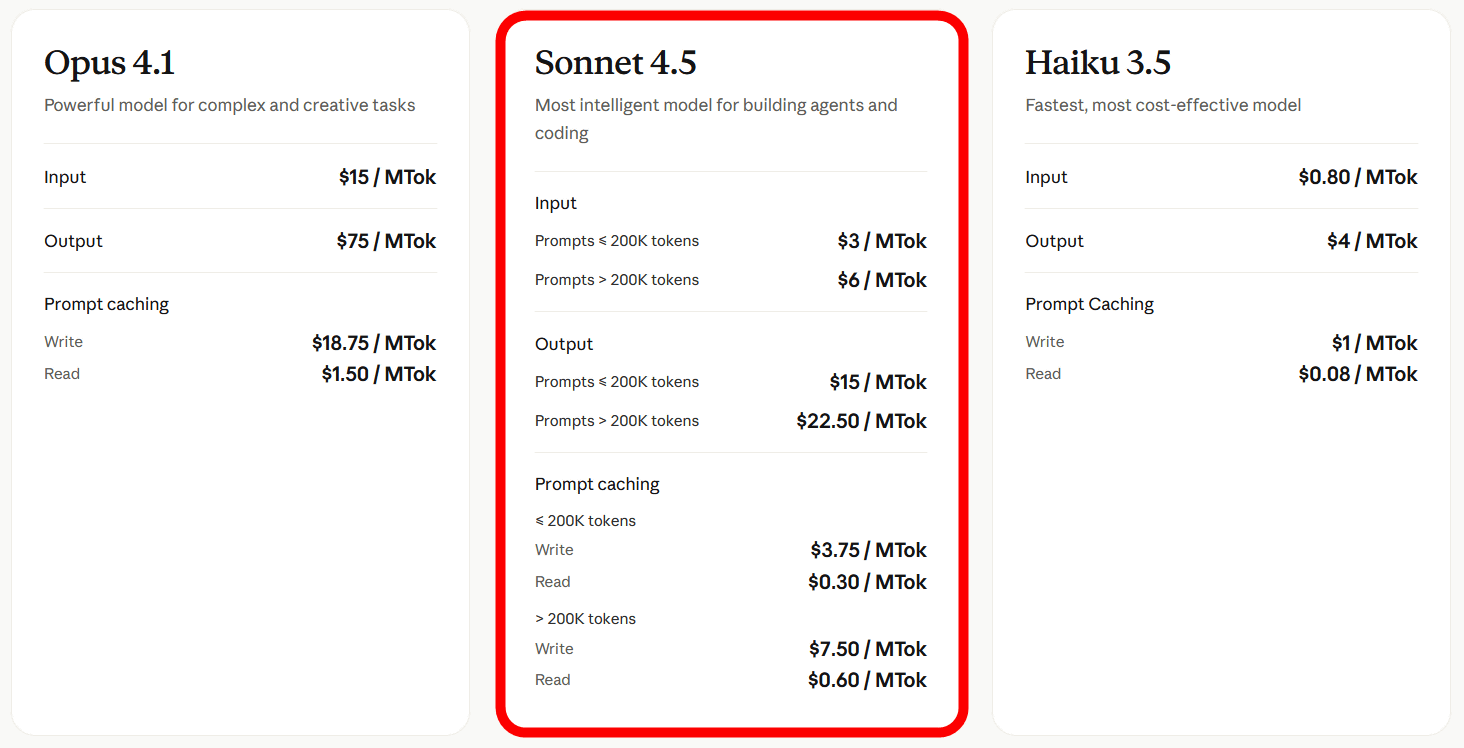The height and width of the screenshot is (748, 1464).
Task: Select the Opus 4.1 input price $15 / MTok
Action: pyautogui.click(x=387, y=177)
